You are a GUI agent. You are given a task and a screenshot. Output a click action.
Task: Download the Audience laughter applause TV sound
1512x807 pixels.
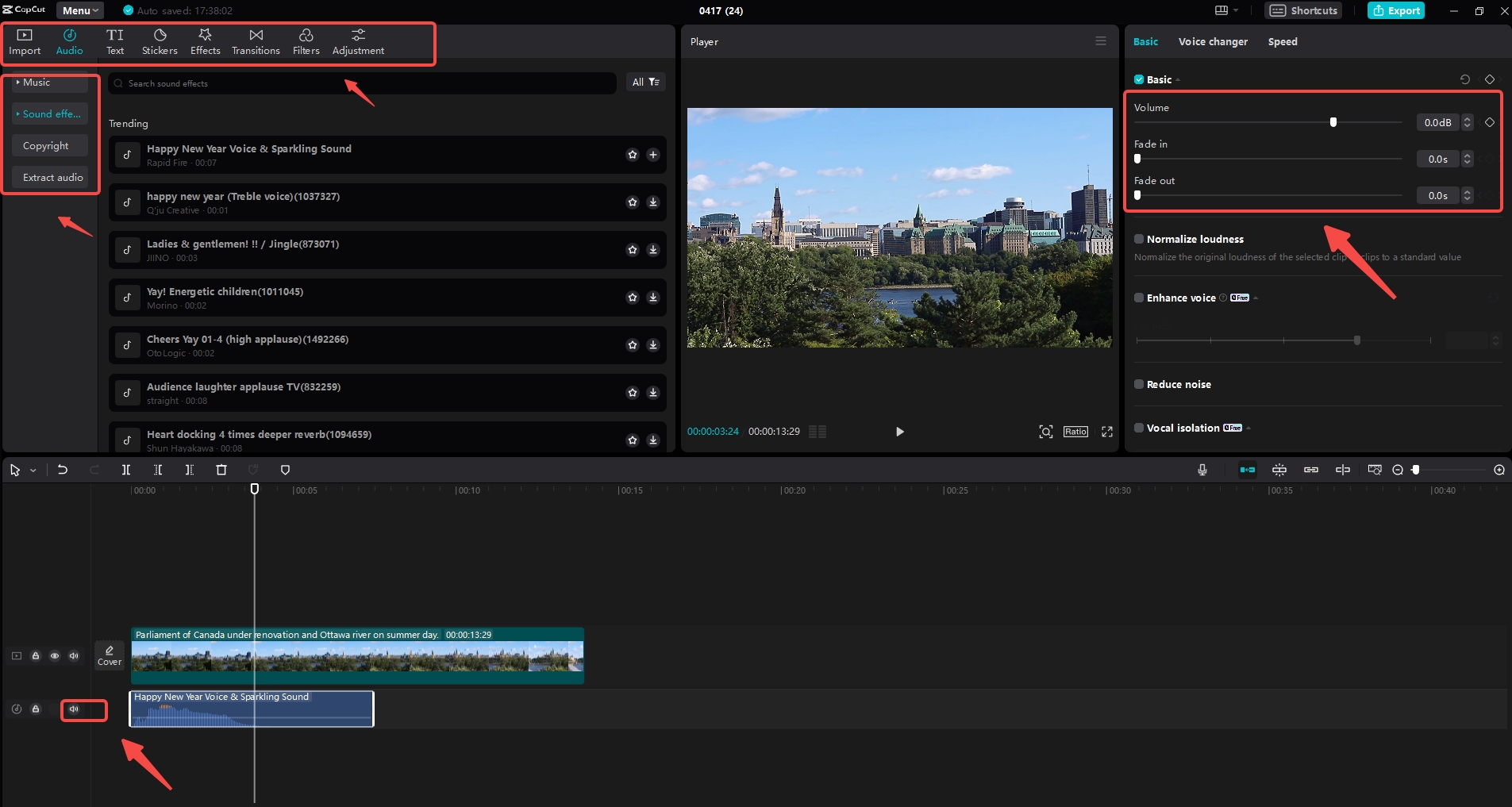[x=653, y=392]
